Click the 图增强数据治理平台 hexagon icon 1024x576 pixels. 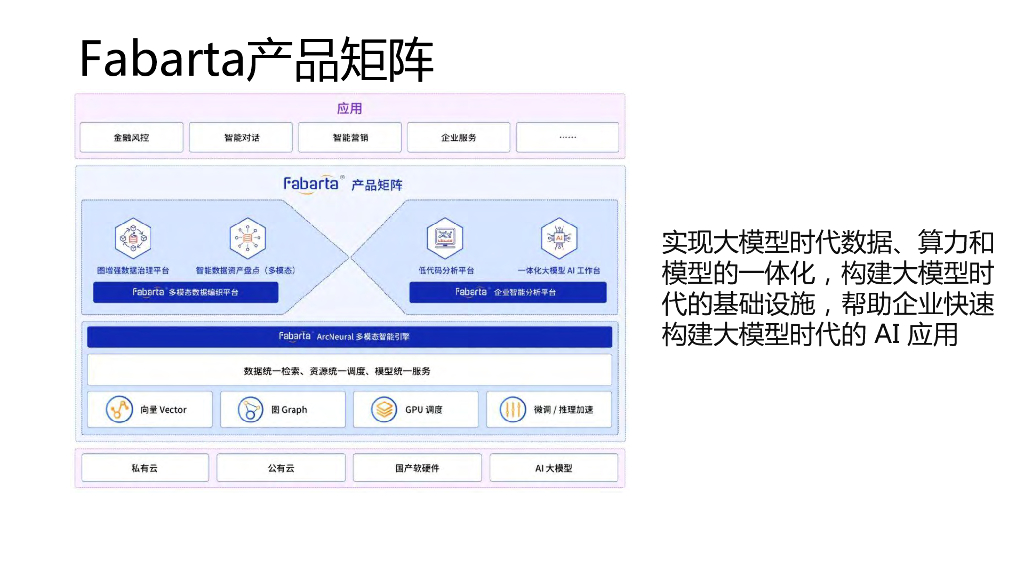click(133, 238)
